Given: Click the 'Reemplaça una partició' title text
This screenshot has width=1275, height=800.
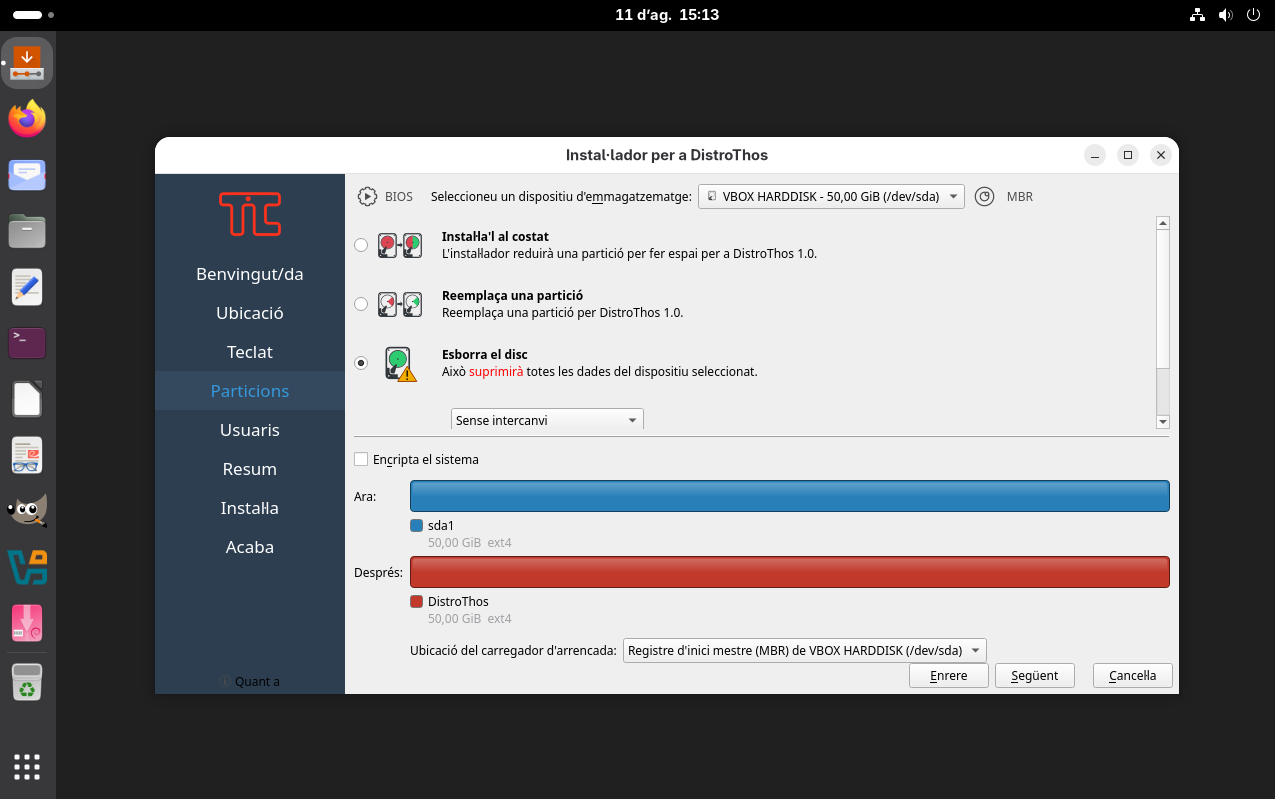Looking at the screenshot, I should tap(513, 296).
